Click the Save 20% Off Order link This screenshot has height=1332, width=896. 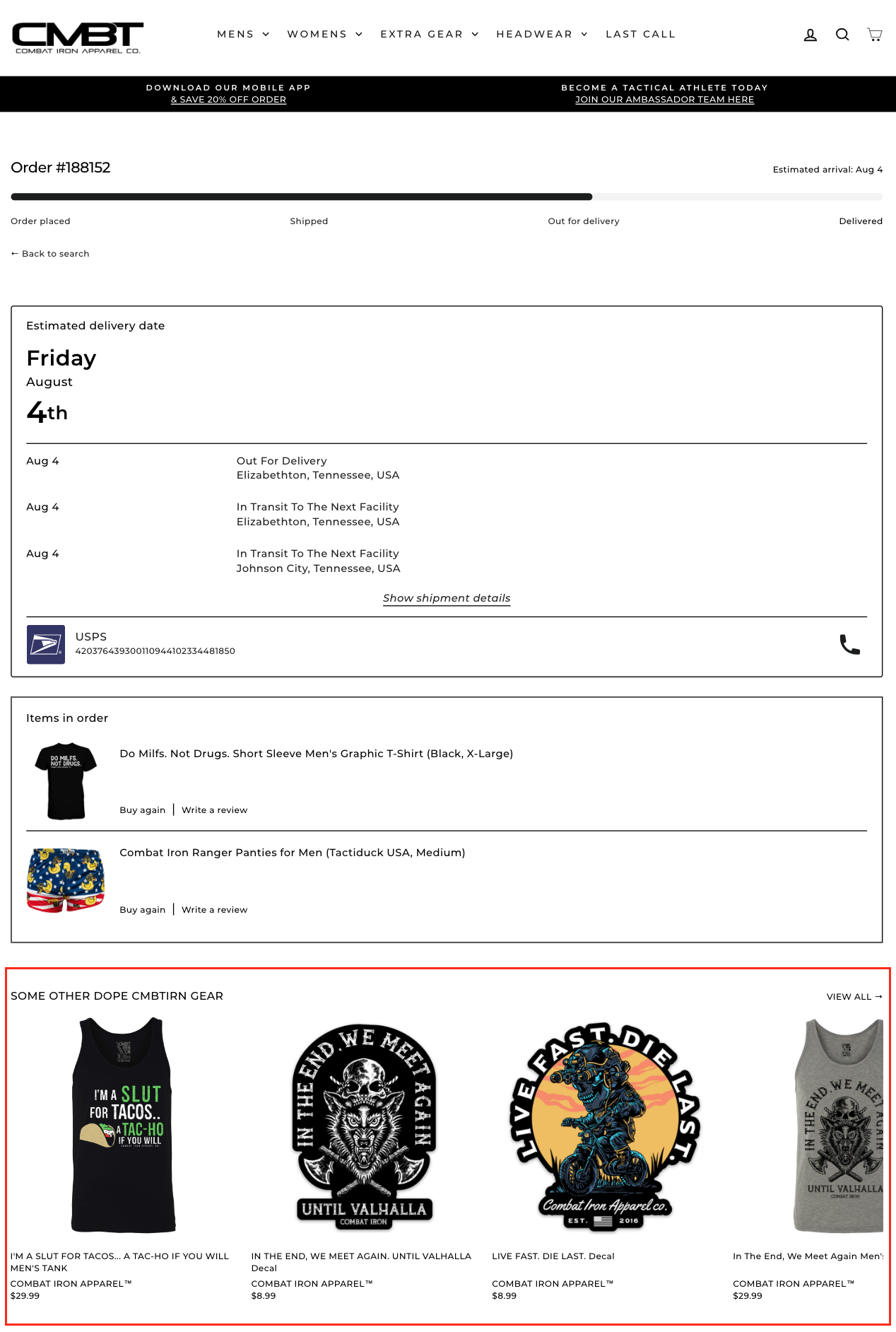[x=228, y=100]
